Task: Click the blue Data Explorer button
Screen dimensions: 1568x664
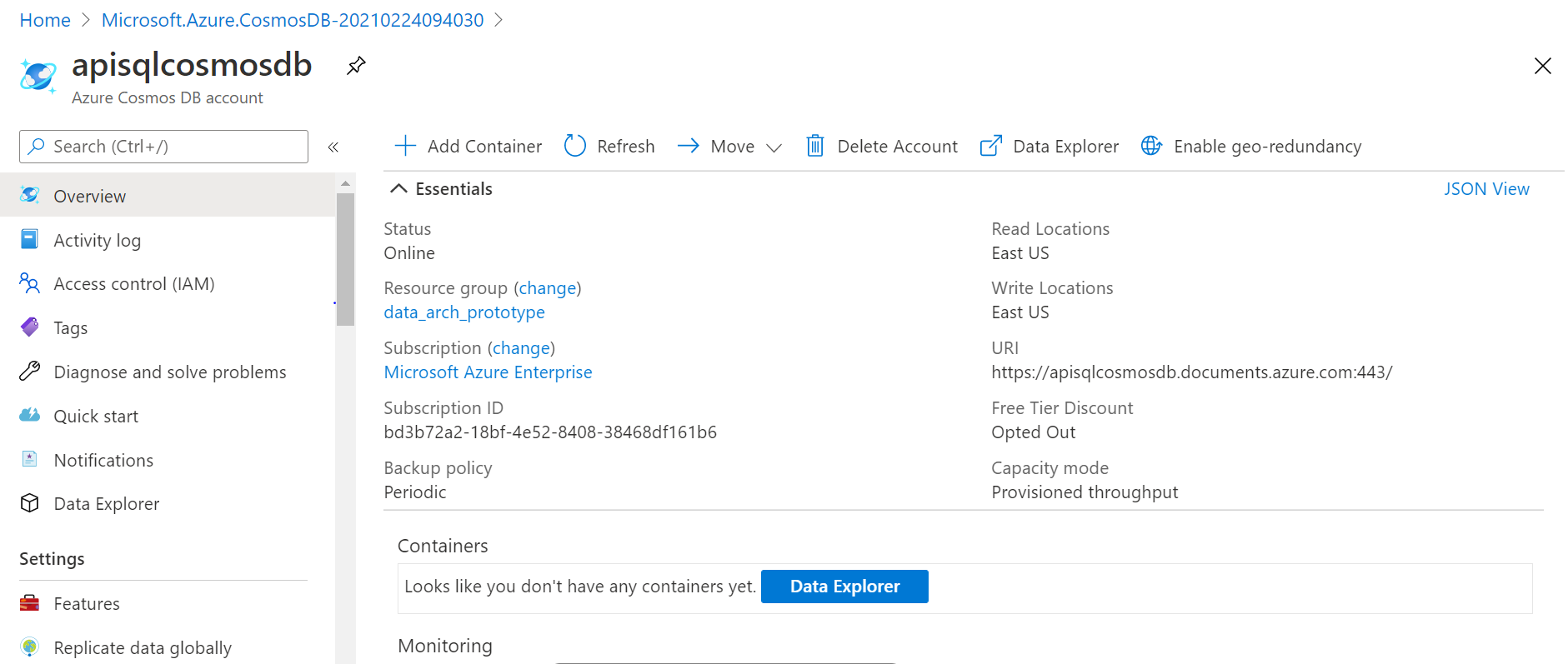Action: pos(844,587)
